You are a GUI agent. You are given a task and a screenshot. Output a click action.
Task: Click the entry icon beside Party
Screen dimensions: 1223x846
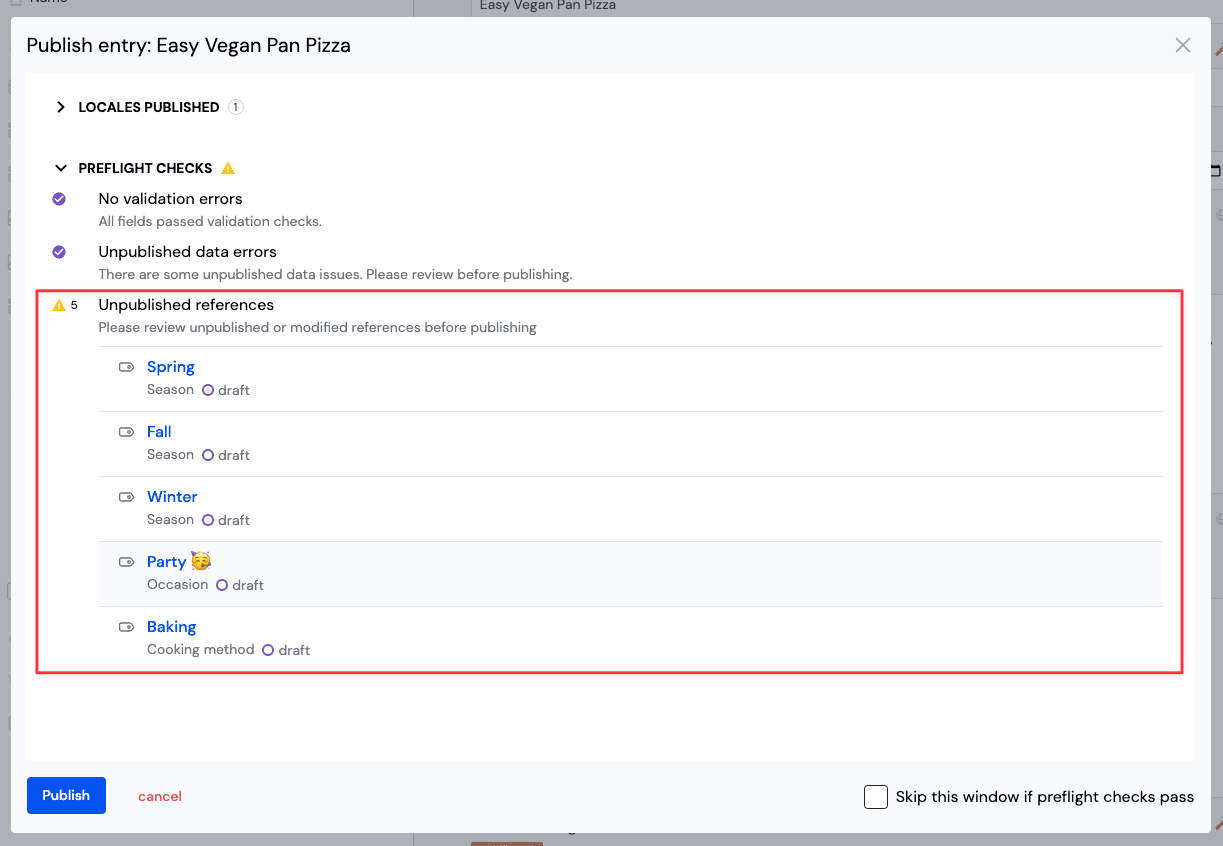tap(126, 562)
